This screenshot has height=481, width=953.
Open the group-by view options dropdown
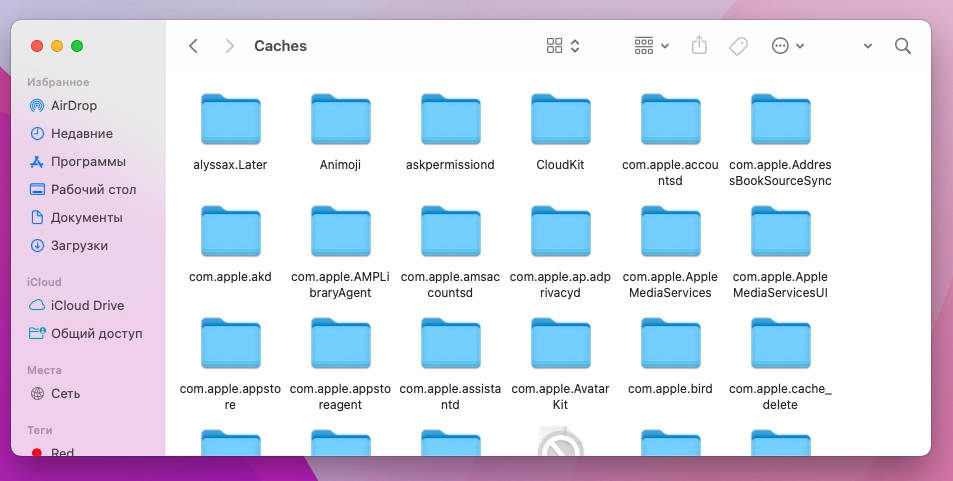tap(651, 46)
